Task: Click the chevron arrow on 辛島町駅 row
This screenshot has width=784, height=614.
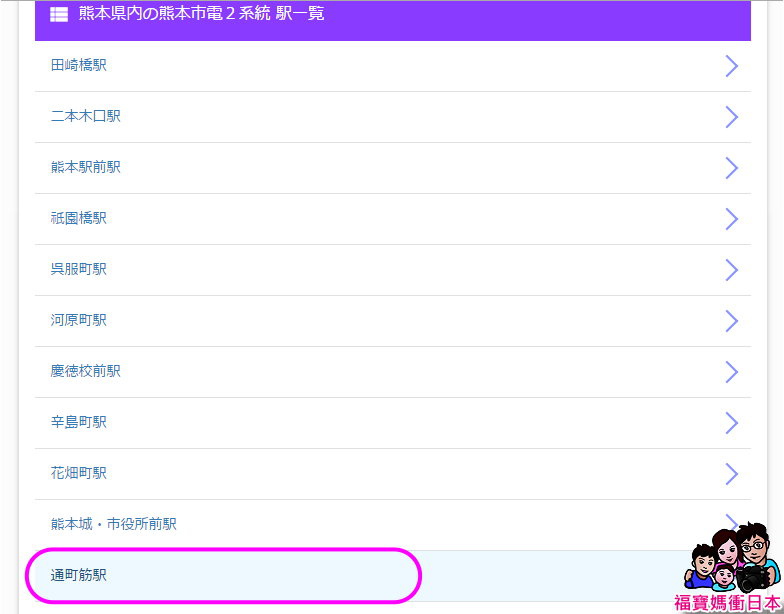Action: point(732,423)
